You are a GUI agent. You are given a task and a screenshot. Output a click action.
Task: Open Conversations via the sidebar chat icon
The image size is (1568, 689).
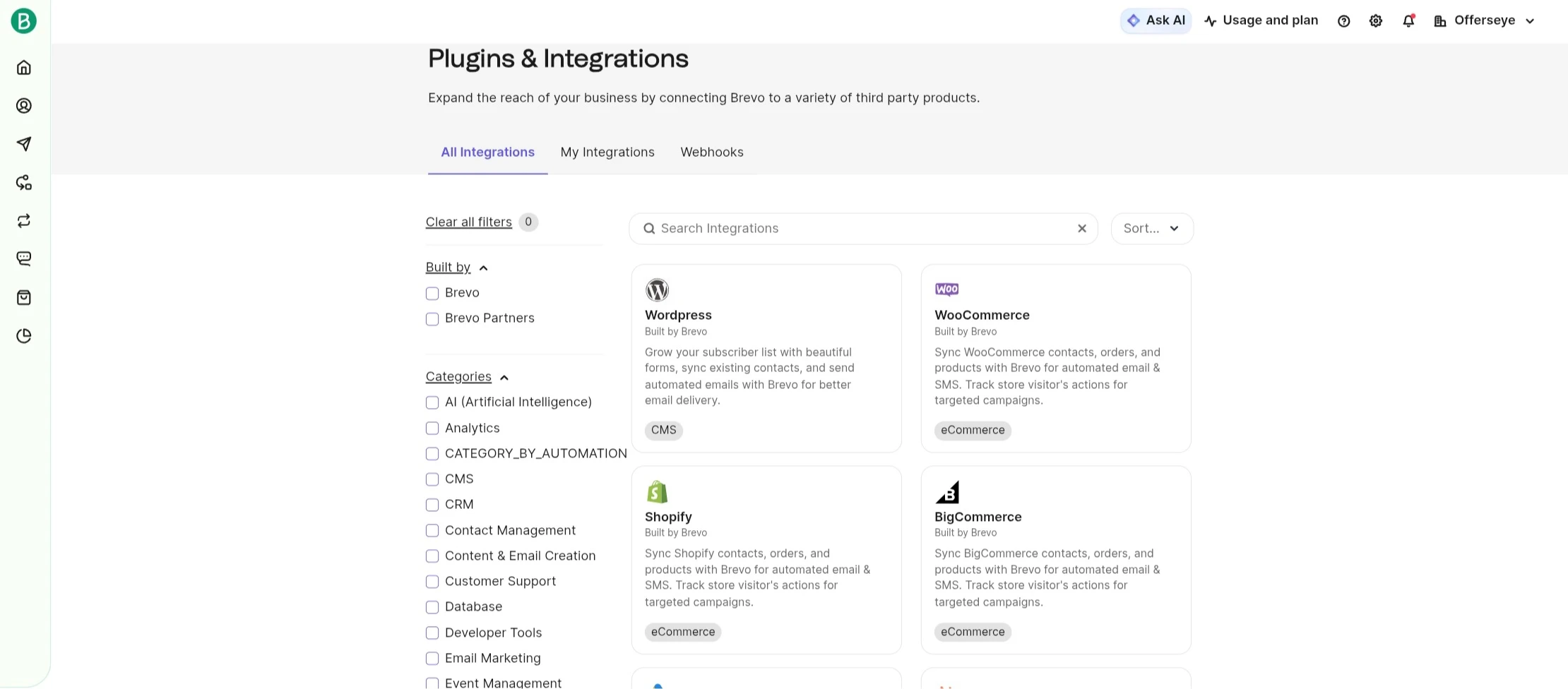pos(24,259)
